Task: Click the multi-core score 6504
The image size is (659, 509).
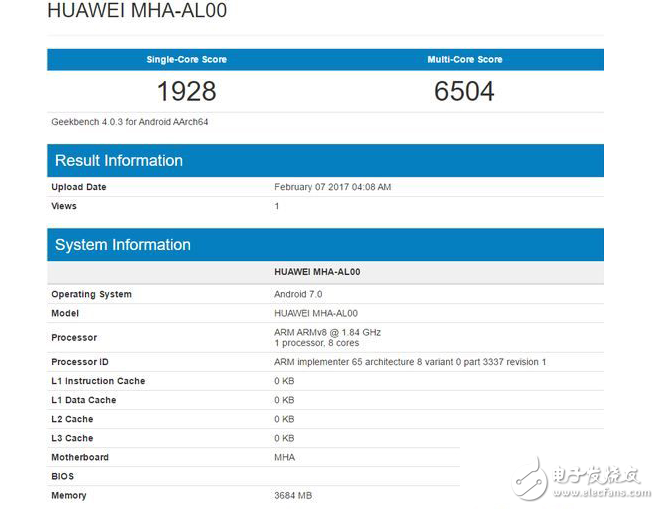Action: click(464, 92)
